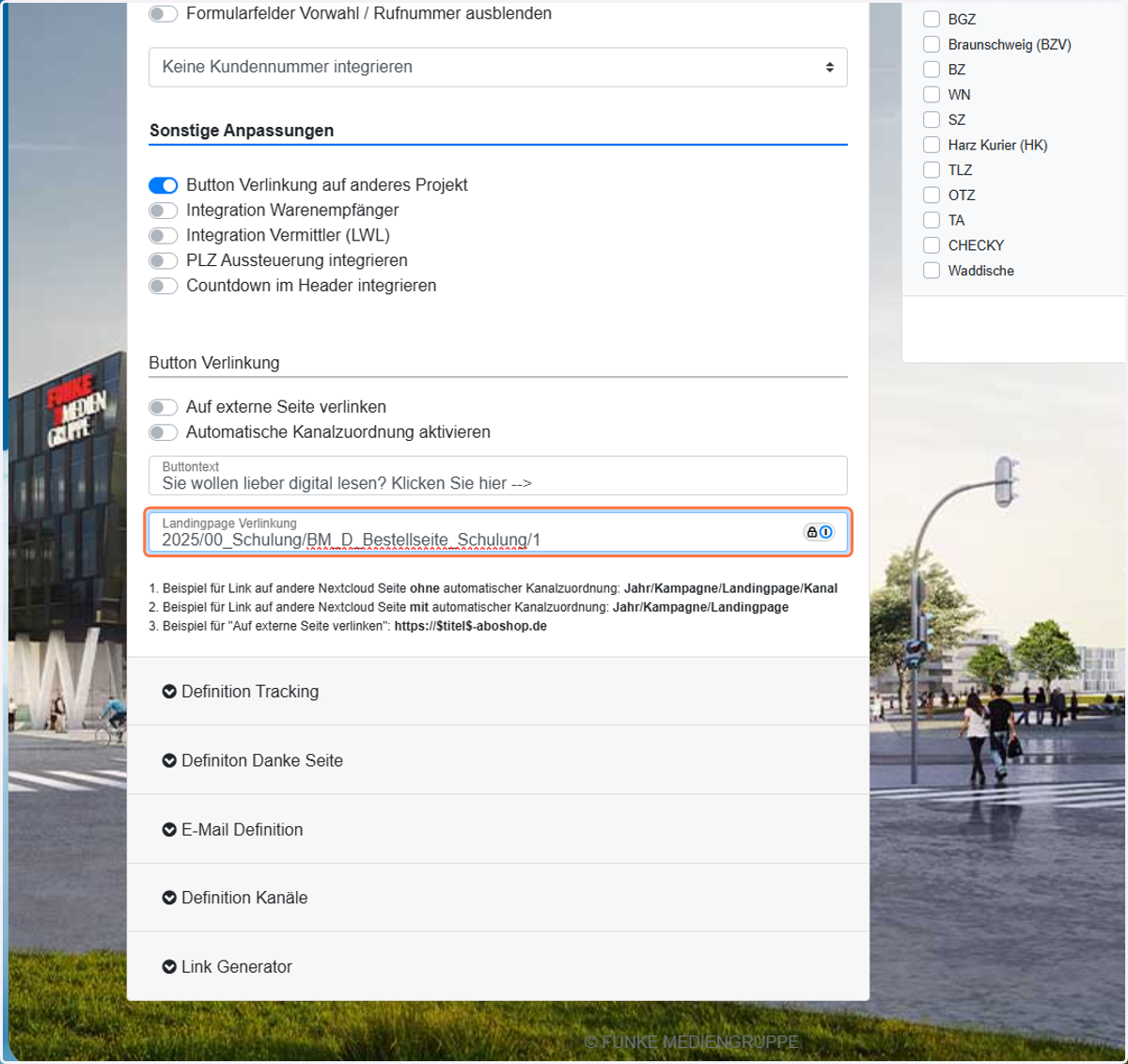Click chevron icon beside Definiton Danke Seite

[169, 760]
